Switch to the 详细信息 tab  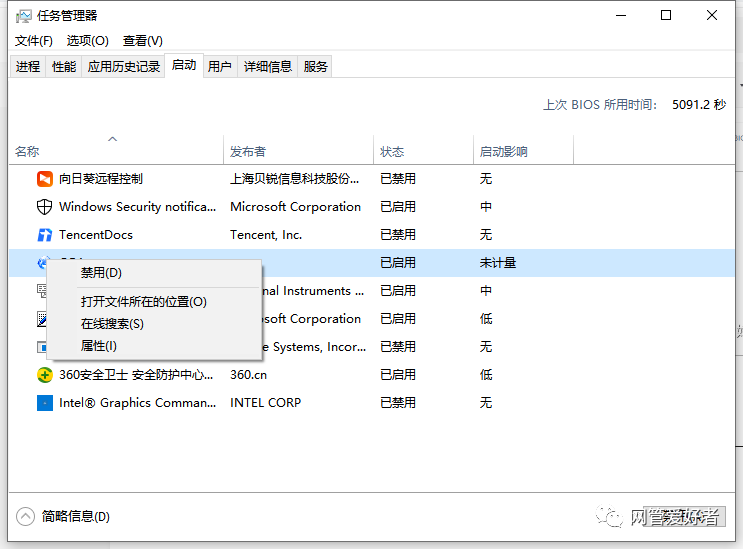[x=268, y=66]
